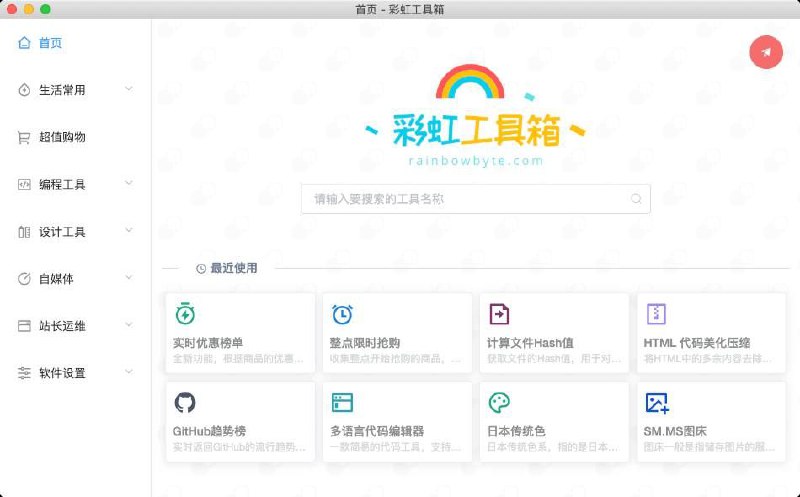Click the yellow minimize window button

coord(29,9)
